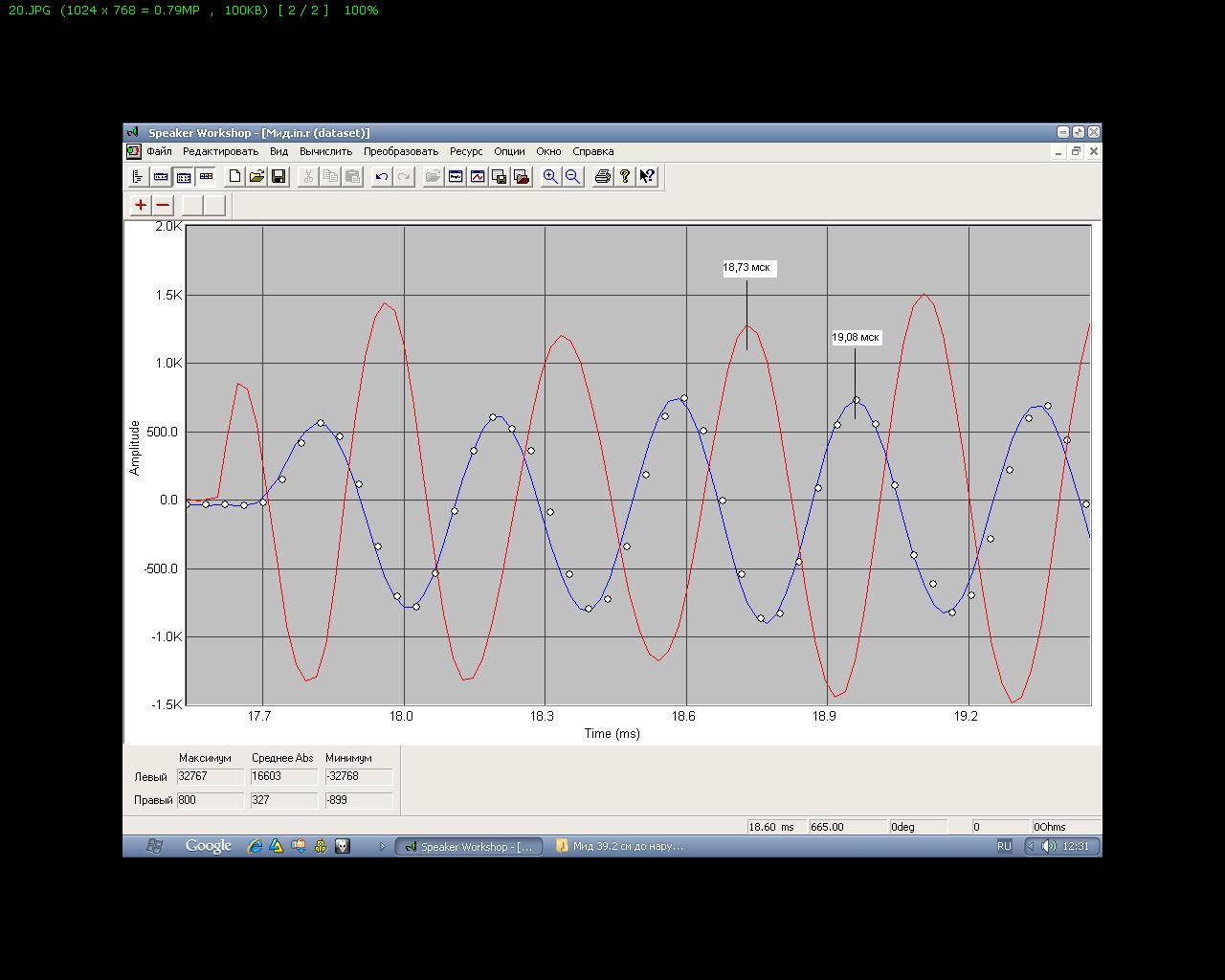Open the Преобразовать menu

pos(400,151)
